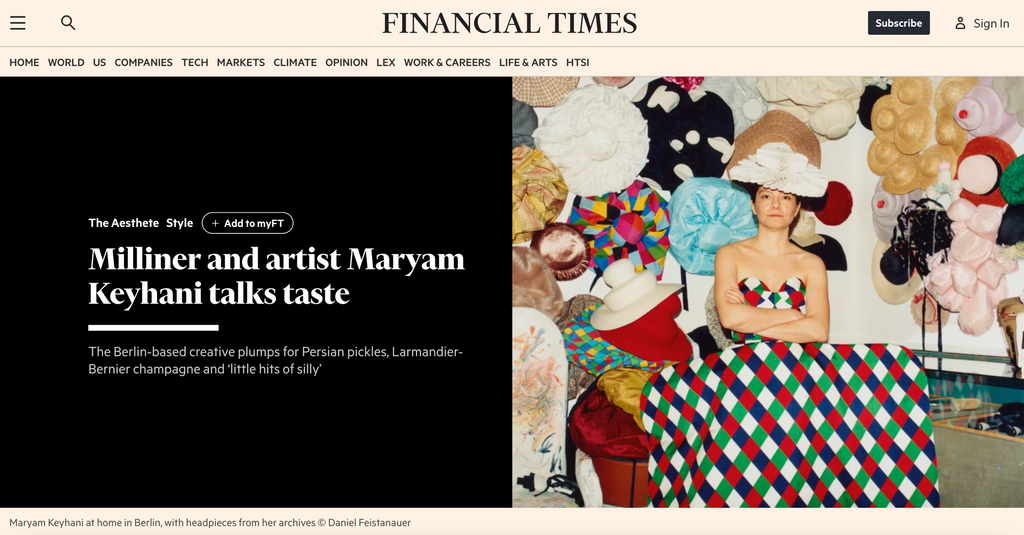Open LIFE & ARTS section
1024x535 pixels.
[x=528, y=63]
